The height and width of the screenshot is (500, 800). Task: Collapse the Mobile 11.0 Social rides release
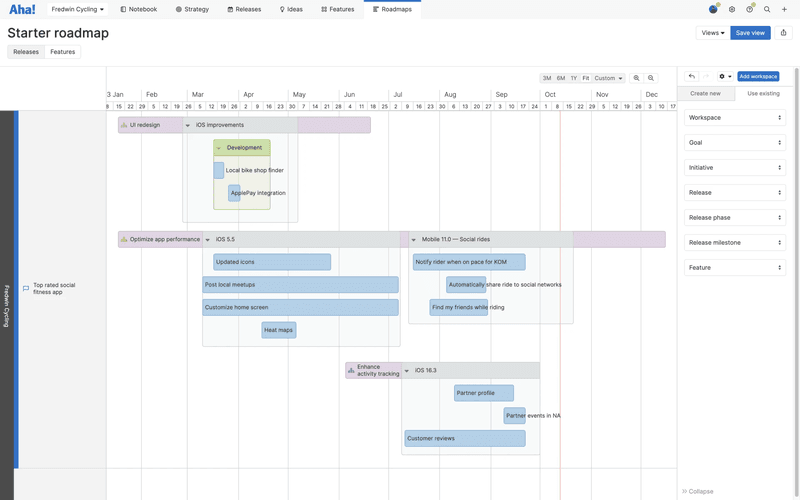(x=414, y=240)
